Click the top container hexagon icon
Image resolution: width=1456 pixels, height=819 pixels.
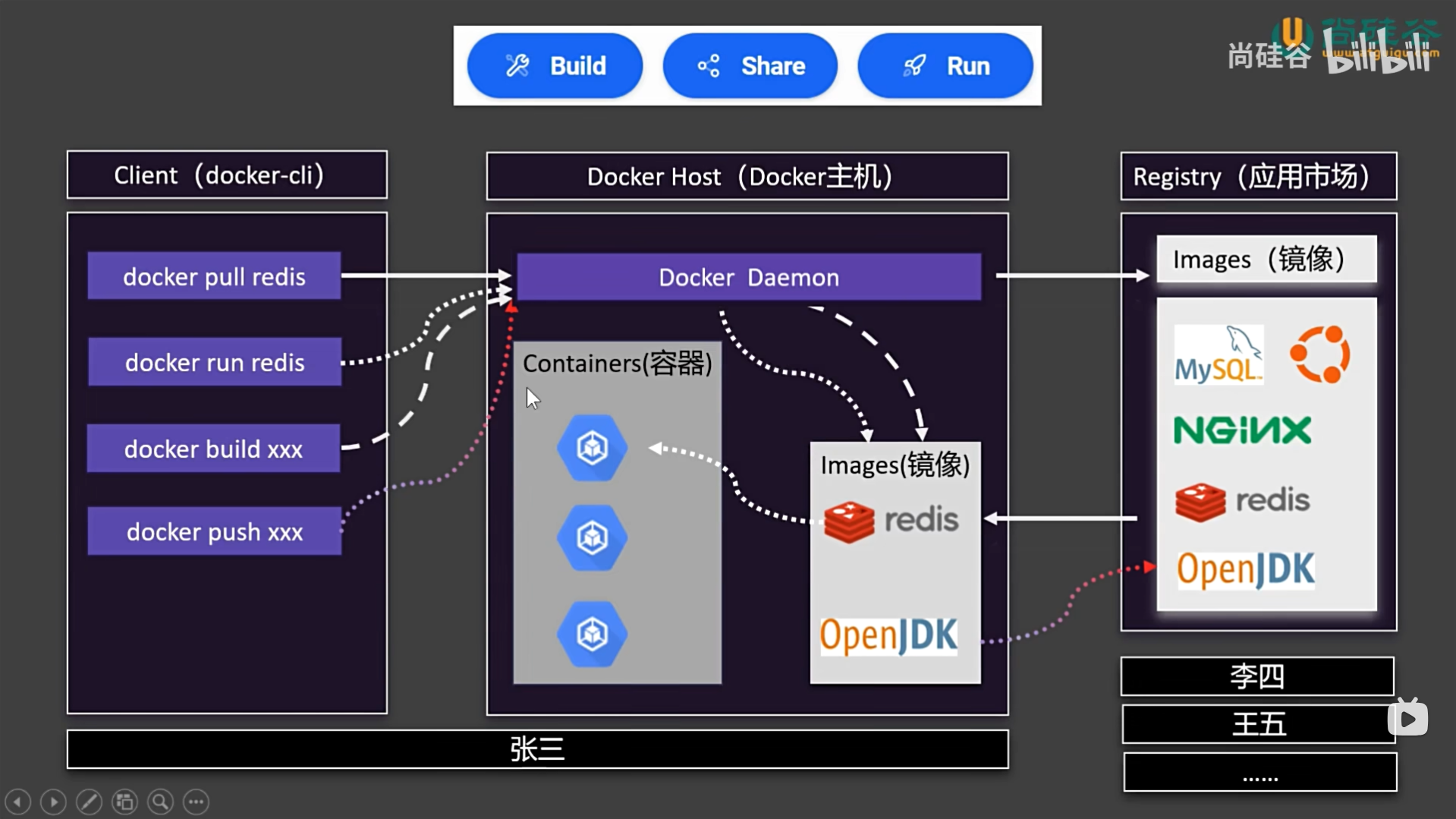click(591, 448)
